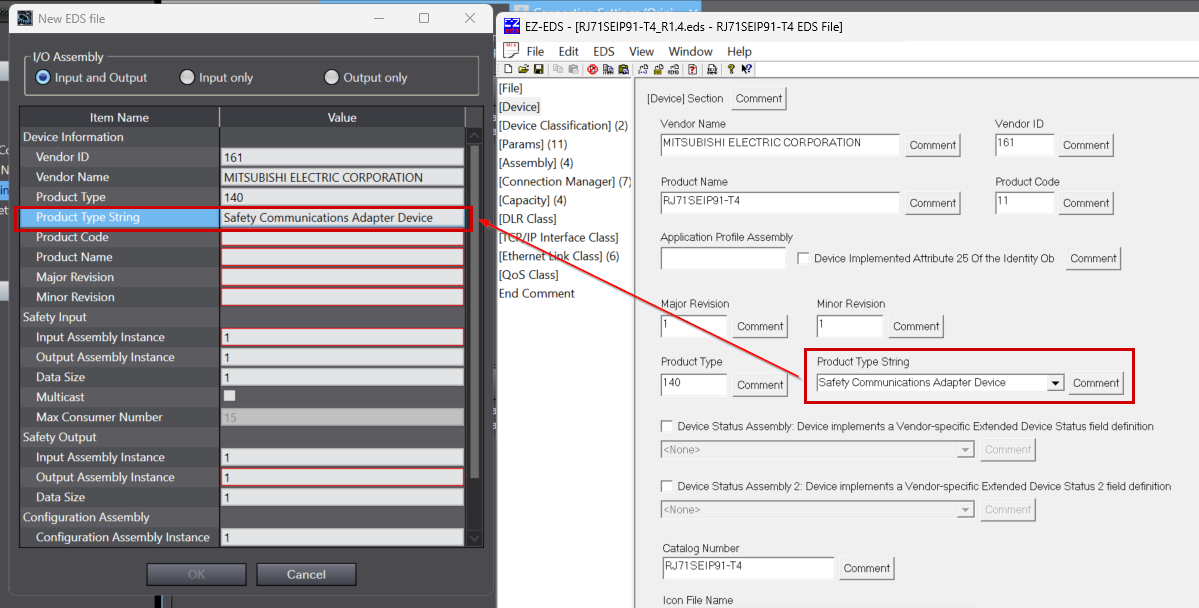The image size is (1199, 608).
Task: Click the Product Type String row label
Action: click(87, 217)
